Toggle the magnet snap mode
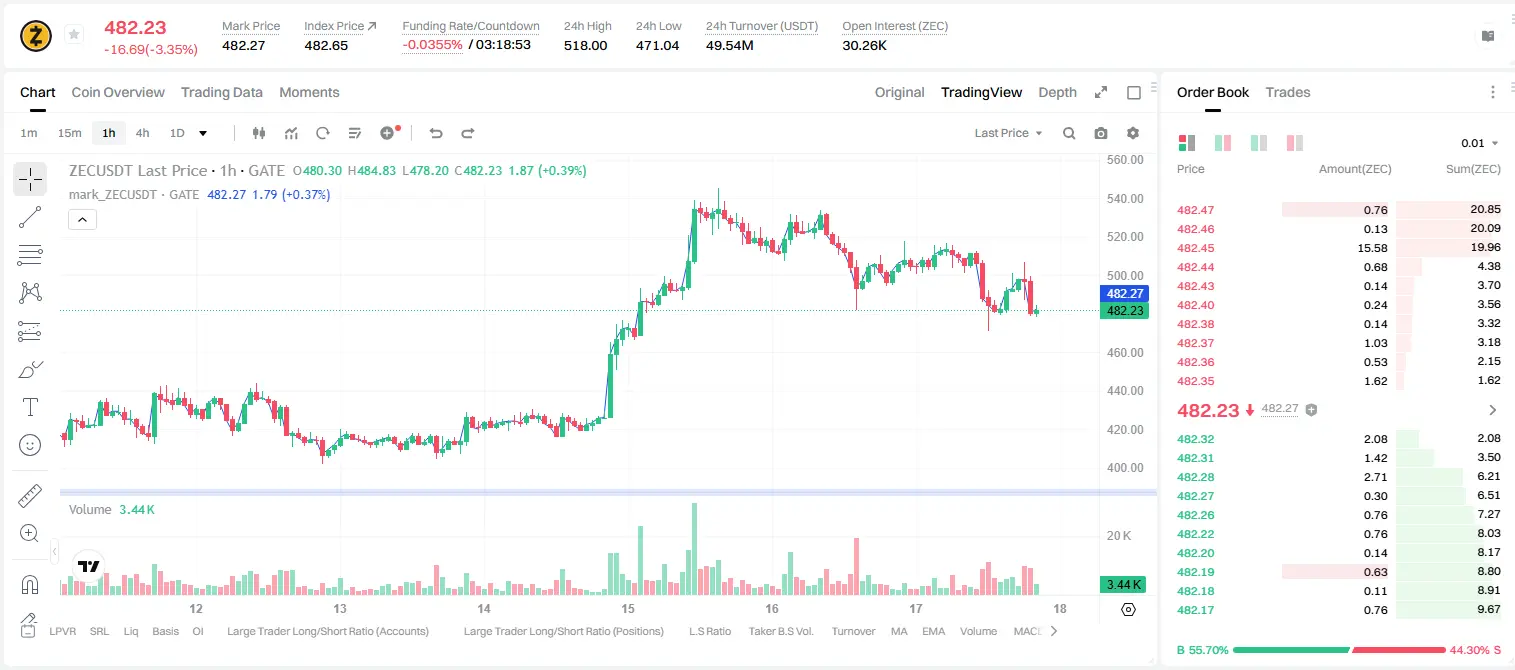 click(x=30, y=584)
